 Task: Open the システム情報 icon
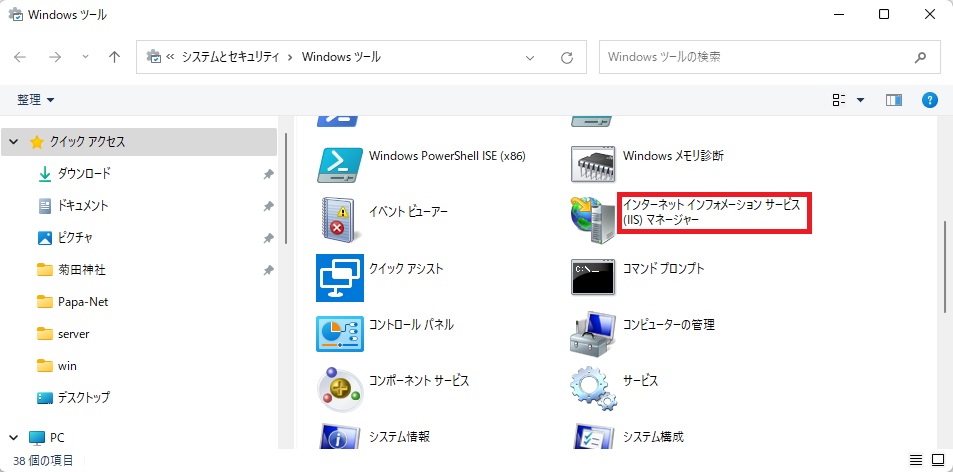pyautogui.click(x=340, y=436)
